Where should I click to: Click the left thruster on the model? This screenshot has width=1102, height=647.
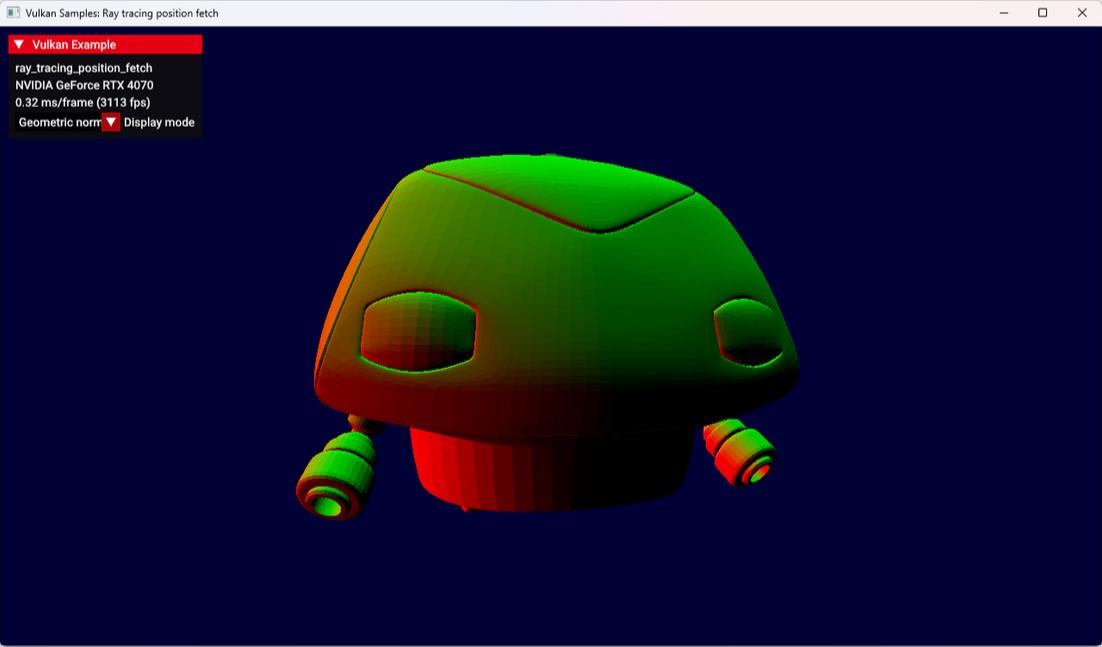[338, 480]
